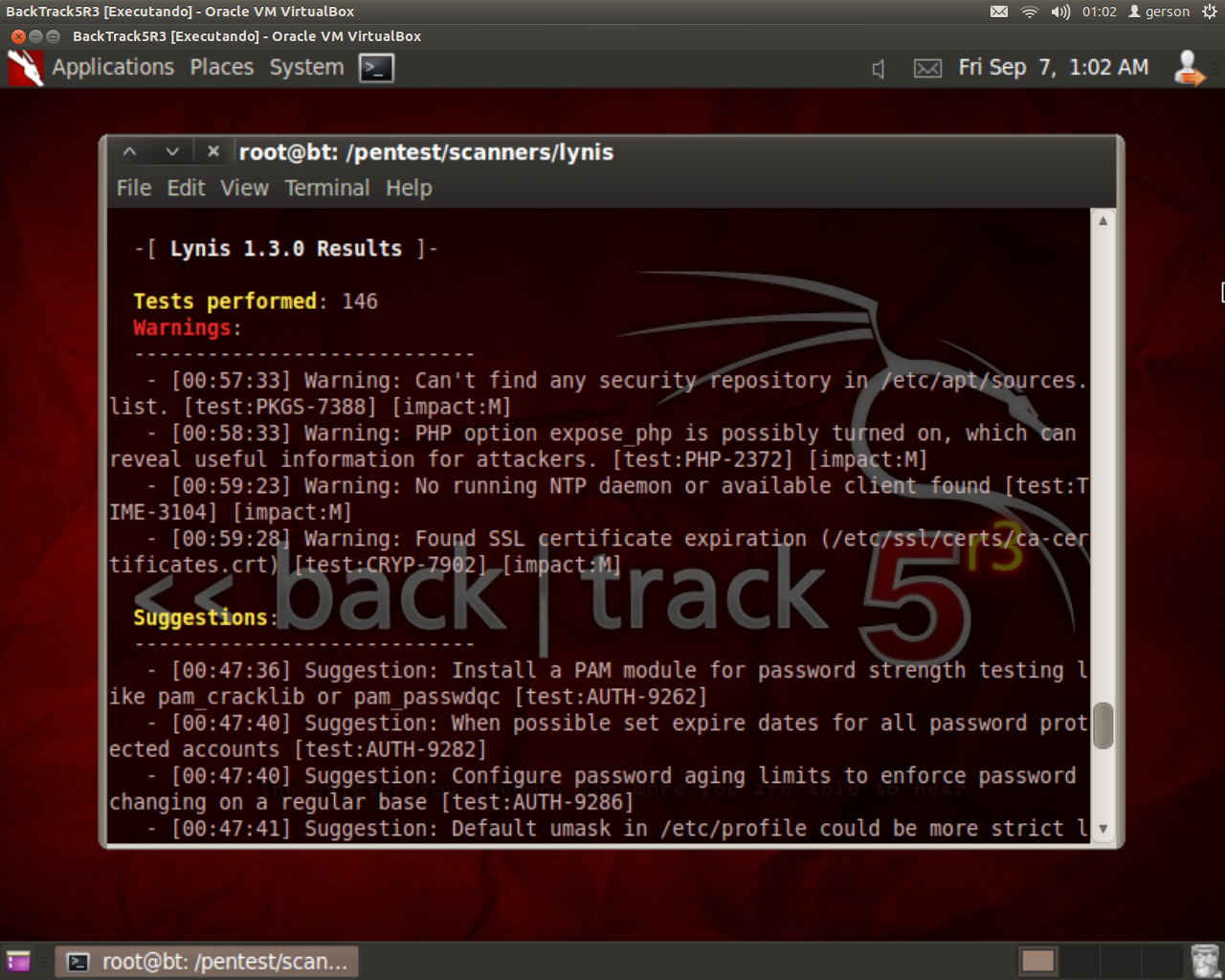Screen dimensions: 1225x980
Task: Open host Wi-Fi network indicator
Action: click(1030, 11)
